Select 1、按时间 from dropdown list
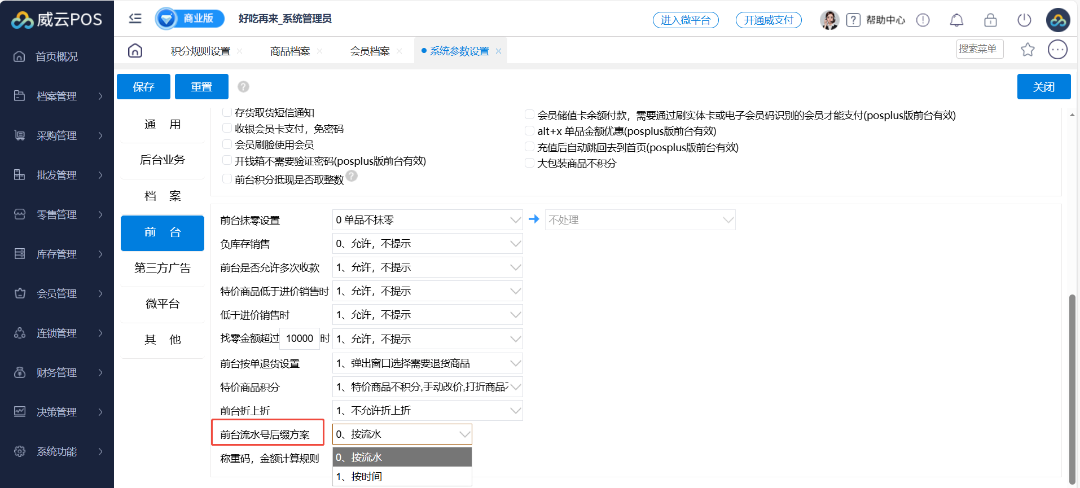Screen dimensions: 1080x488 (401, 476)
